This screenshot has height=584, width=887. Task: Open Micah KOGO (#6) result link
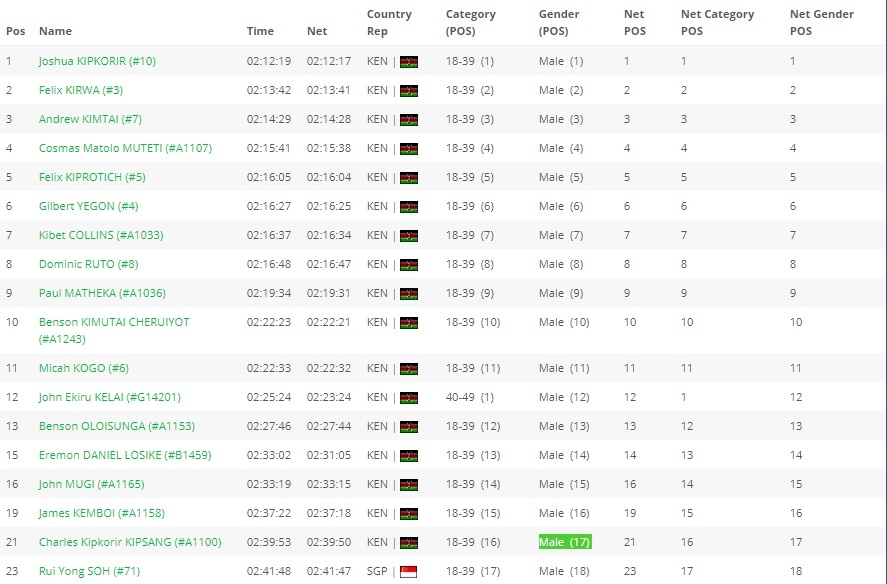pyautogui.click(x=84, y=368)
